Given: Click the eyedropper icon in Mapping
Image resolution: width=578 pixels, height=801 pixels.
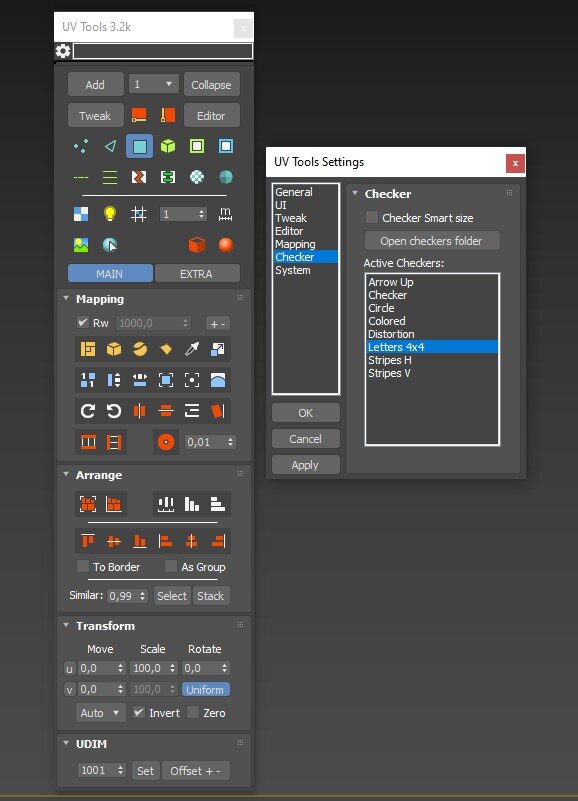Looking at the screenshot, I should pos(192,349).
